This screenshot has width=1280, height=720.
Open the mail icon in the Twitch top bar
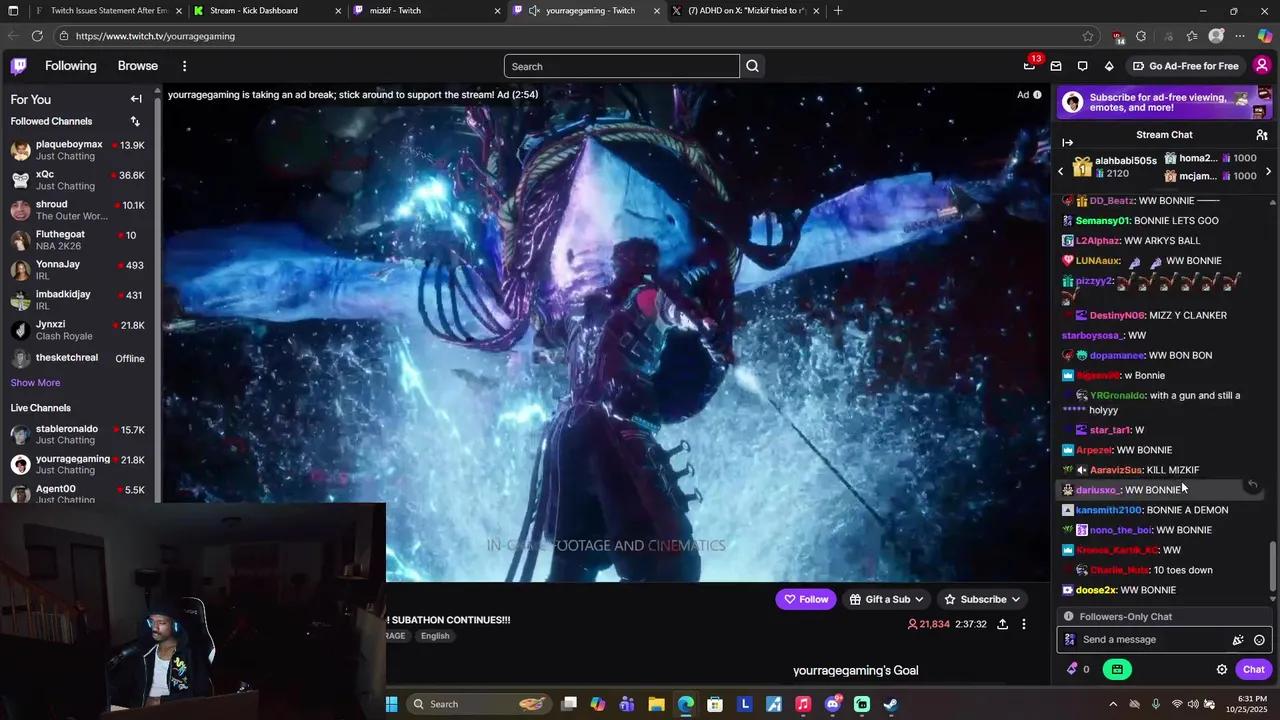point(1056,66)
